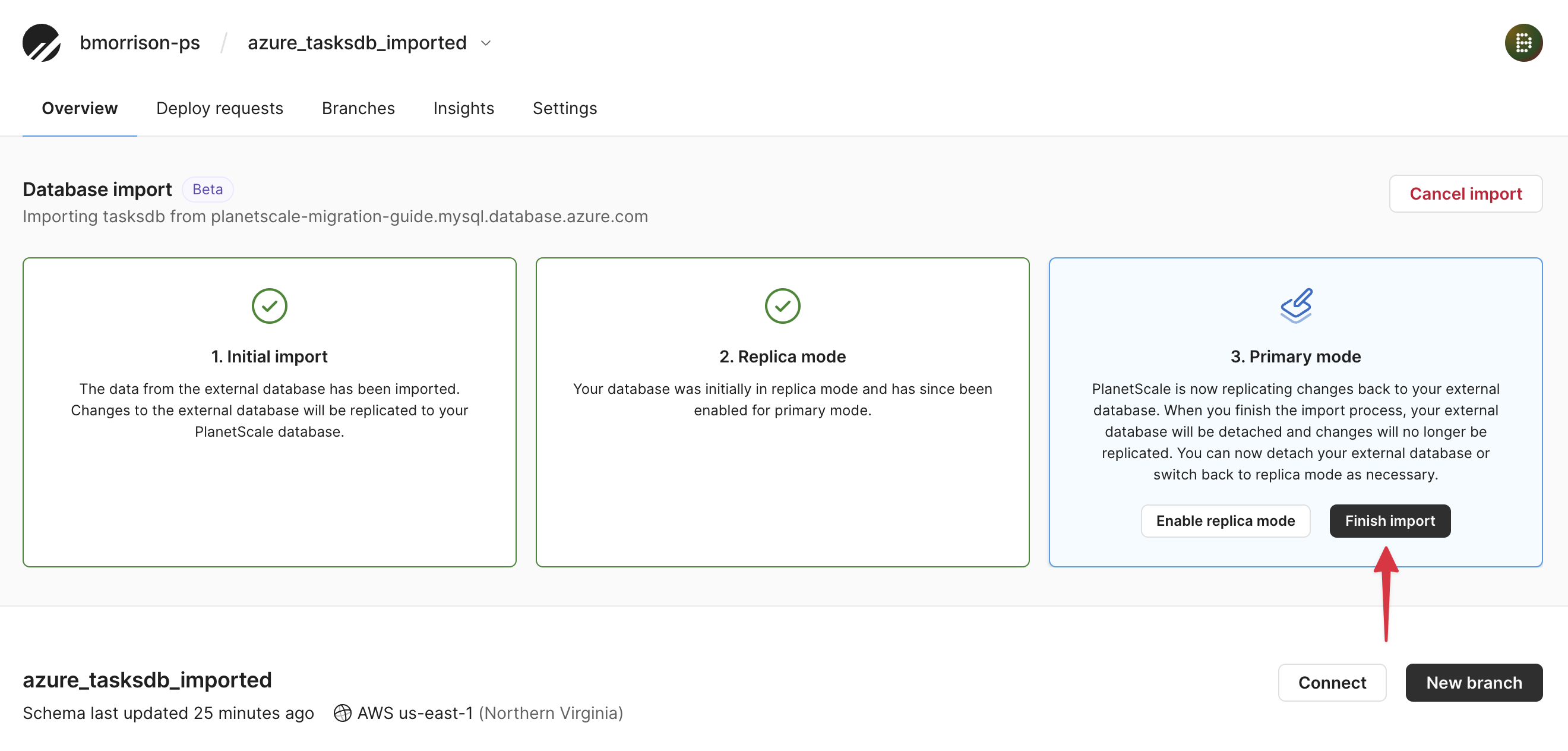The width and height of the screenshot is (1568, 751).
Task: Expand the azure_tasksdb_imported database chevron
Action: coord(486,43)
